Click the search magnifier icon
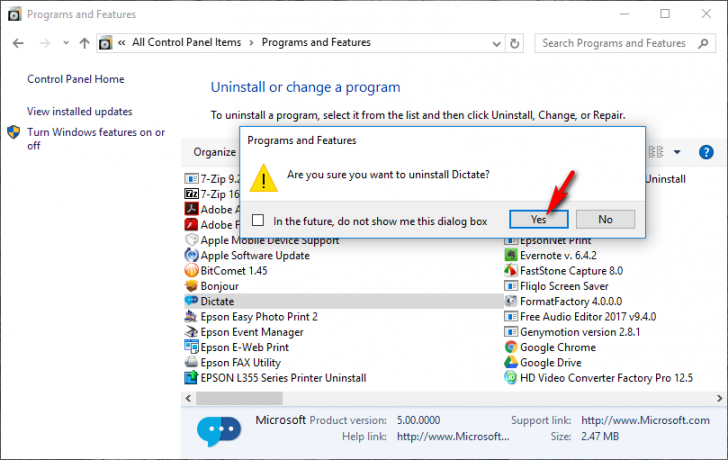Image resolution: width=728 pixels, height=460 pixels. click(703, 43)
